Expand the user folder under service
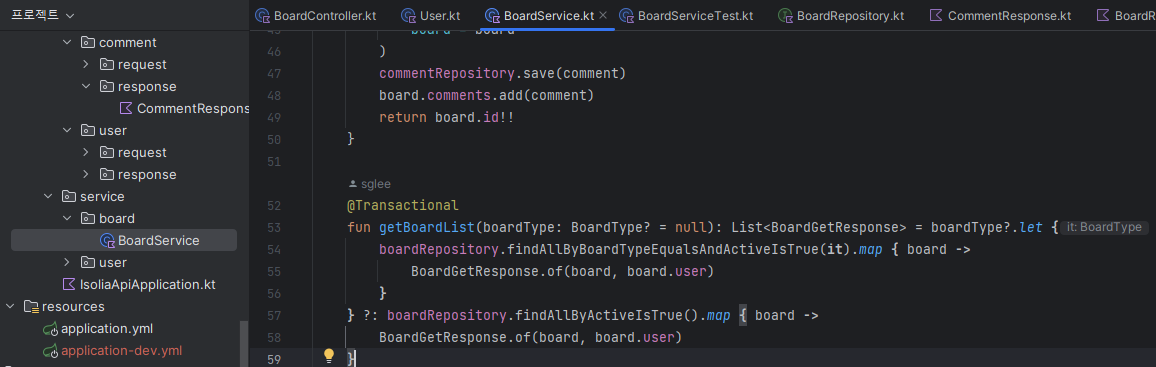 pyautogui.click(x=67, y=262)
